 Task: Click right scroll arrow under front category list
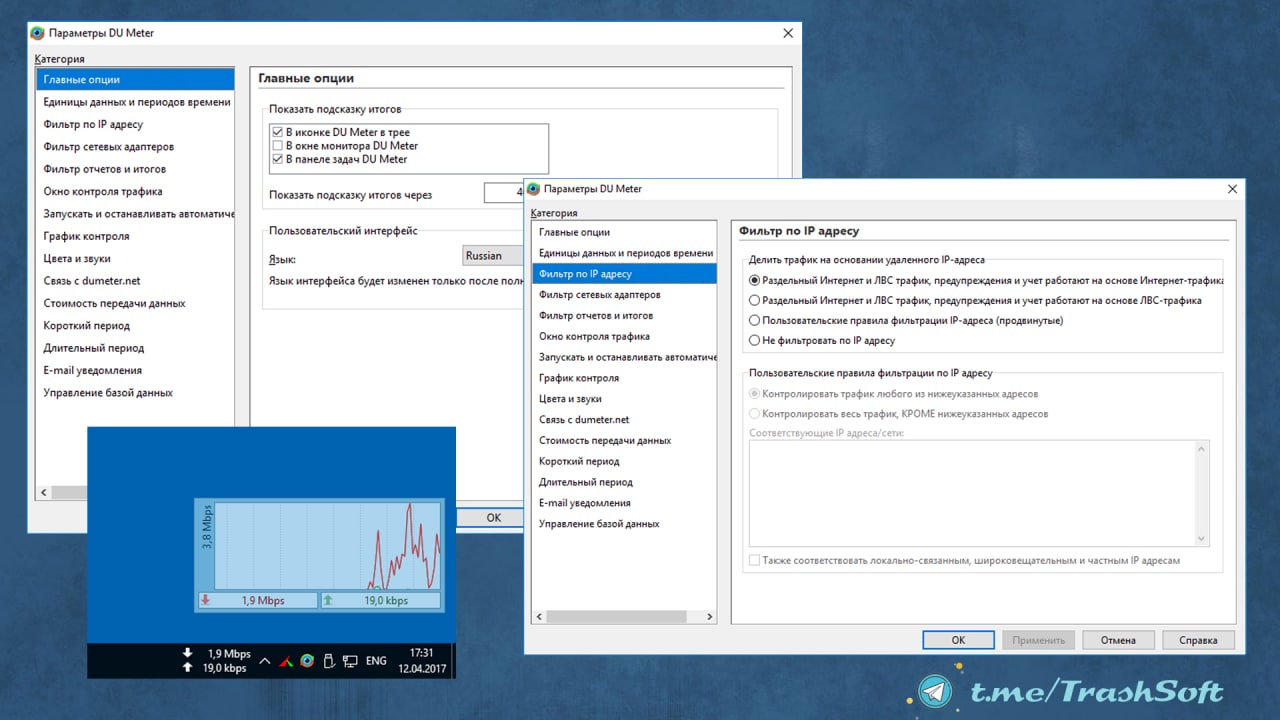[x=710, y=617]
